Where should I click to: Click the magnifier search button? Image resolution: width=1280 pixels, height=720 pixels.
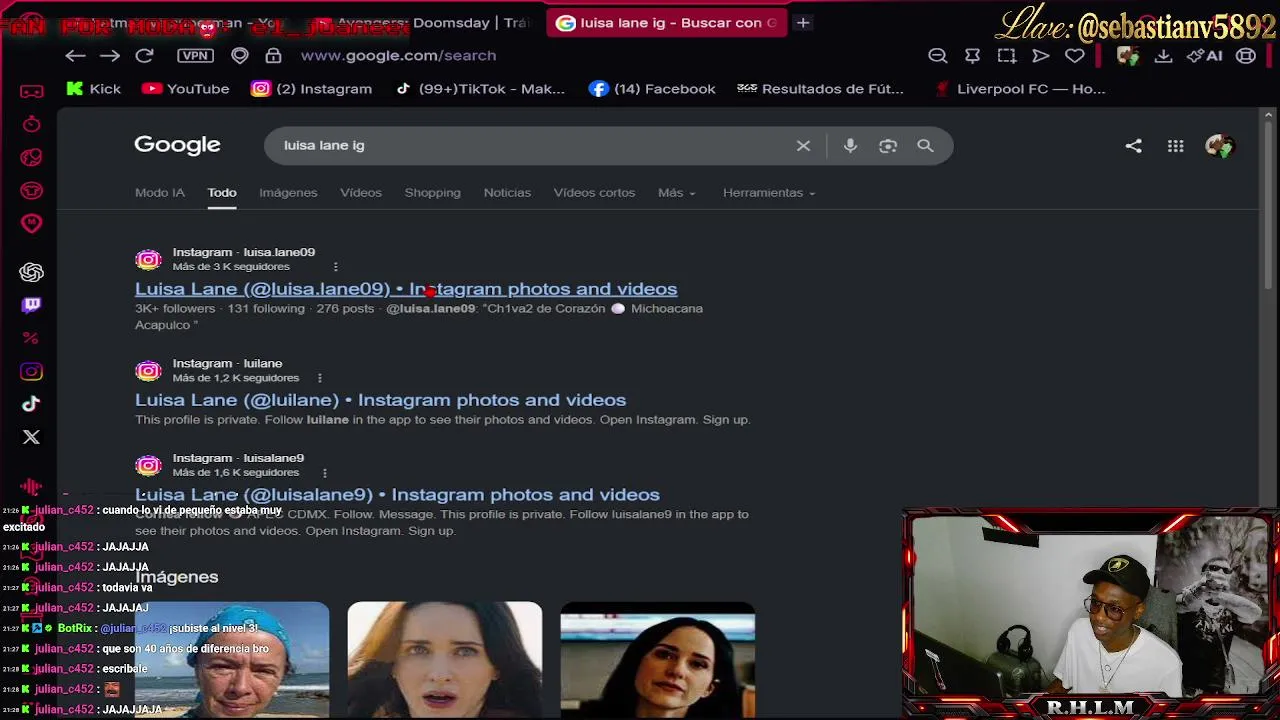[x=925, y=146]
